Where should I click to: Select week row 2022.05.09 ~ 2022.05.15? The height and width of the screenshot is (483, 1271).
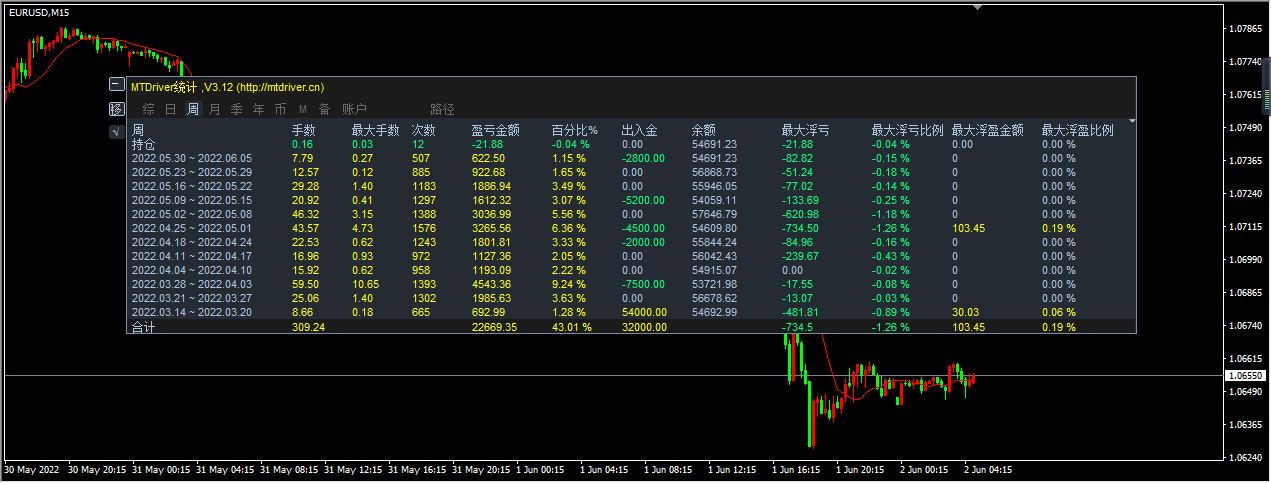tap(192, 200)
